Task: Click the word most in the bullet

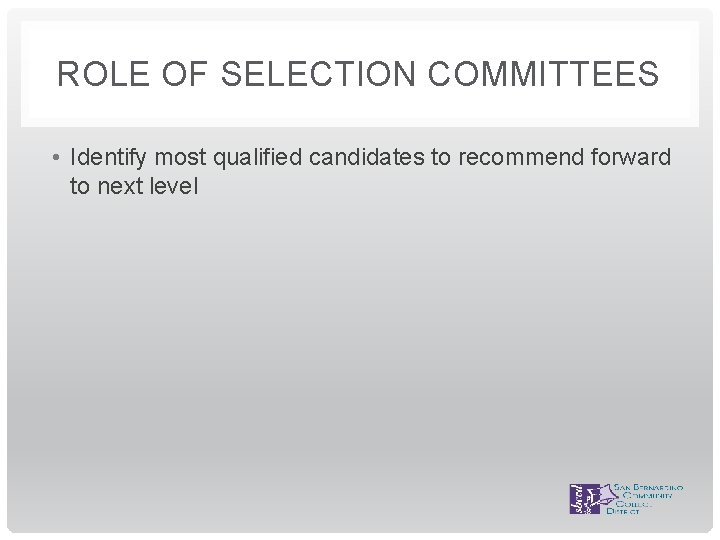Action: click(180, 158)
